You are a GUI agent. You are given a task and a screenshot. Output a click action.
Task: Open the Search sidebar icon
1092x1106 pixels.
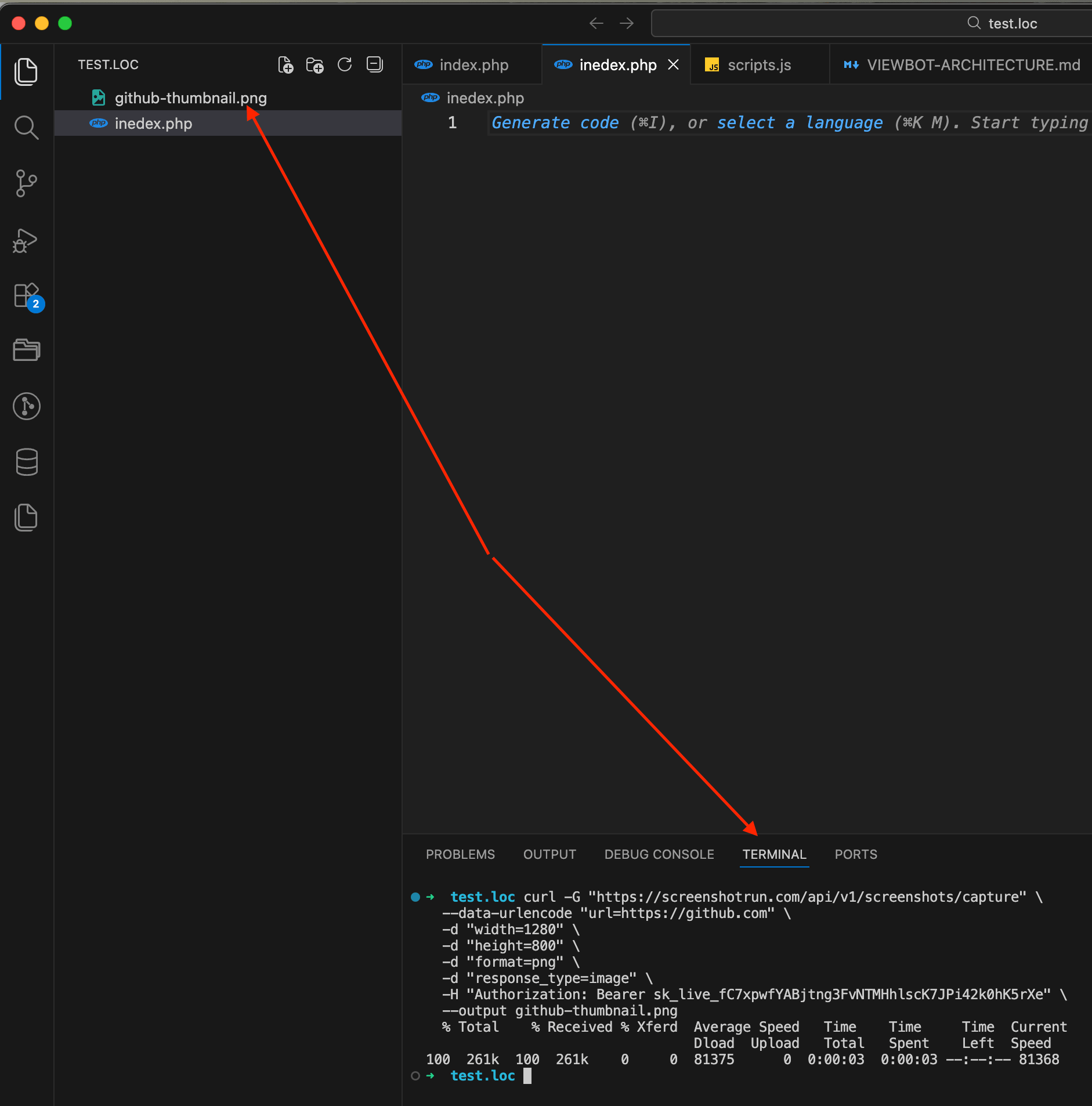coord(26,127)
